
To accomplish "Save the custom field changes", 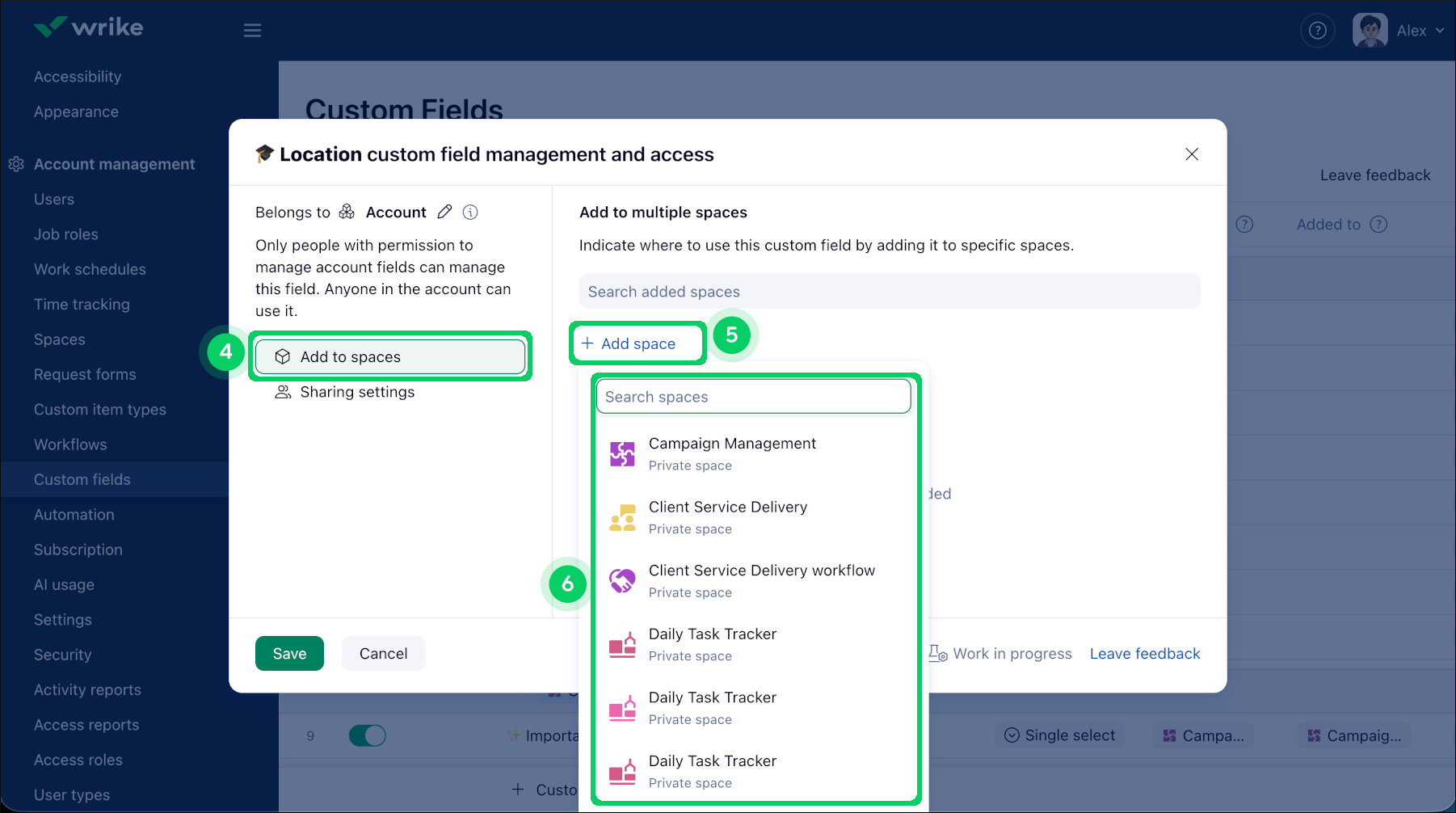I will point(289,654).
